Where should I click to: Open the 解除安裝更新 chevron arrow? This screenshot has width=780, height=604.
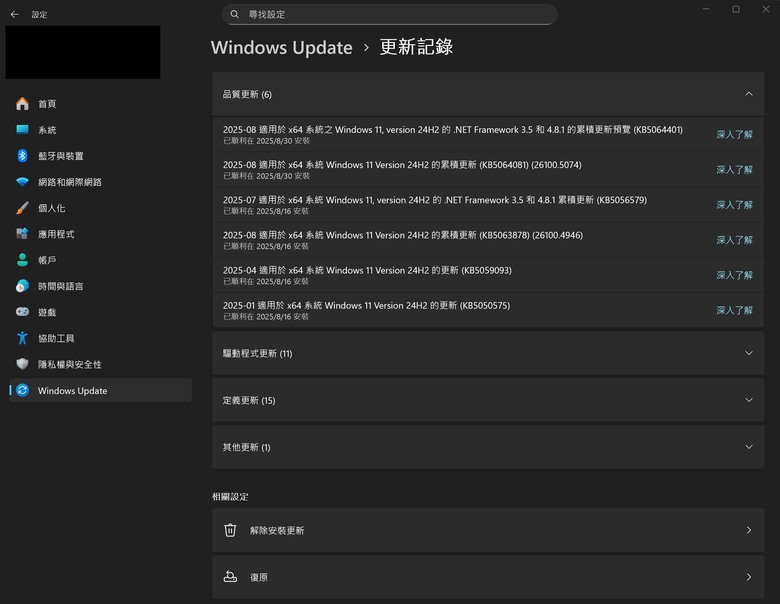coord(749,530)
